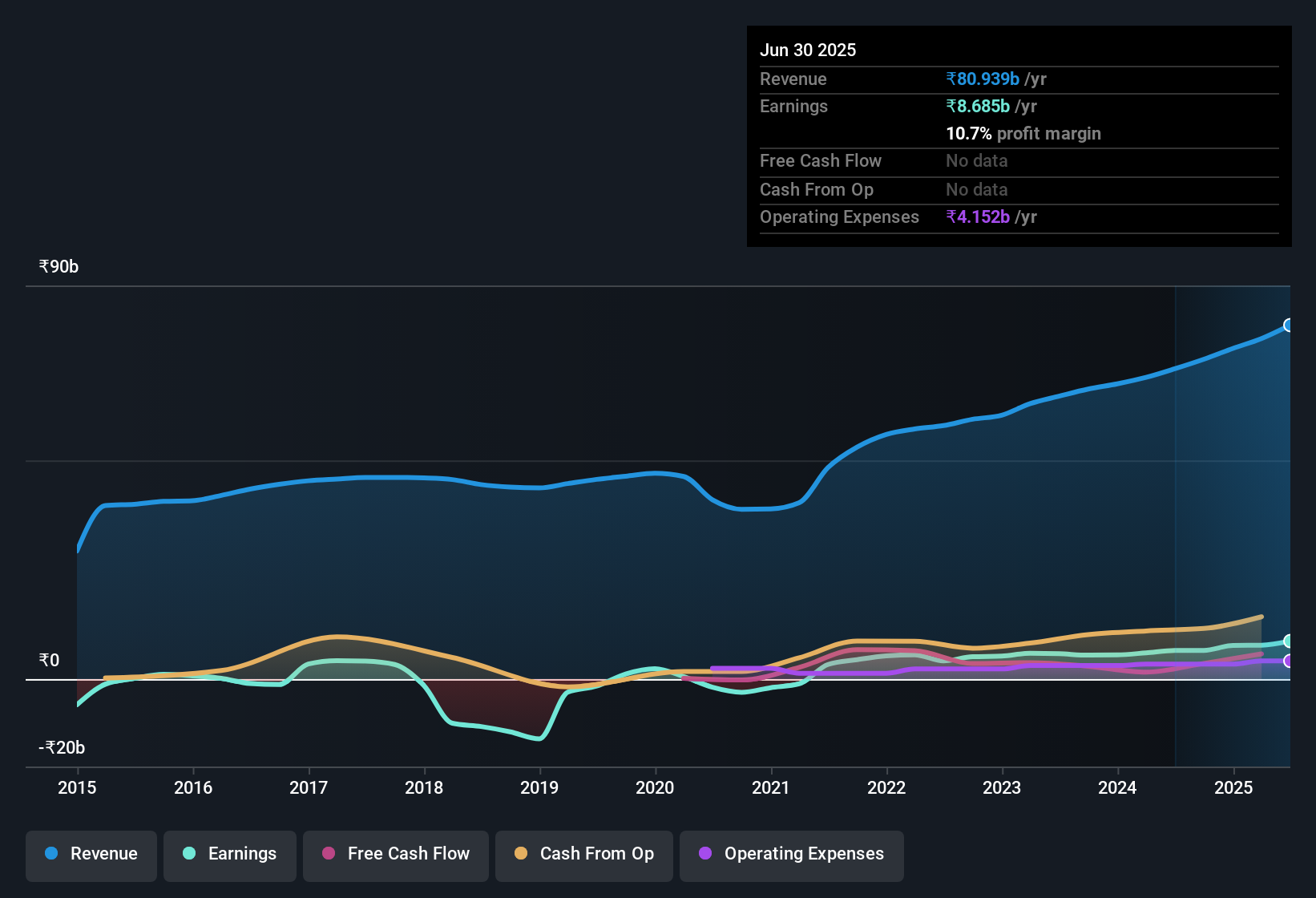Viewport: 1316px width, 898px height.
Task: Click the 2024 x-axis label
Action: click(1117, 787)
